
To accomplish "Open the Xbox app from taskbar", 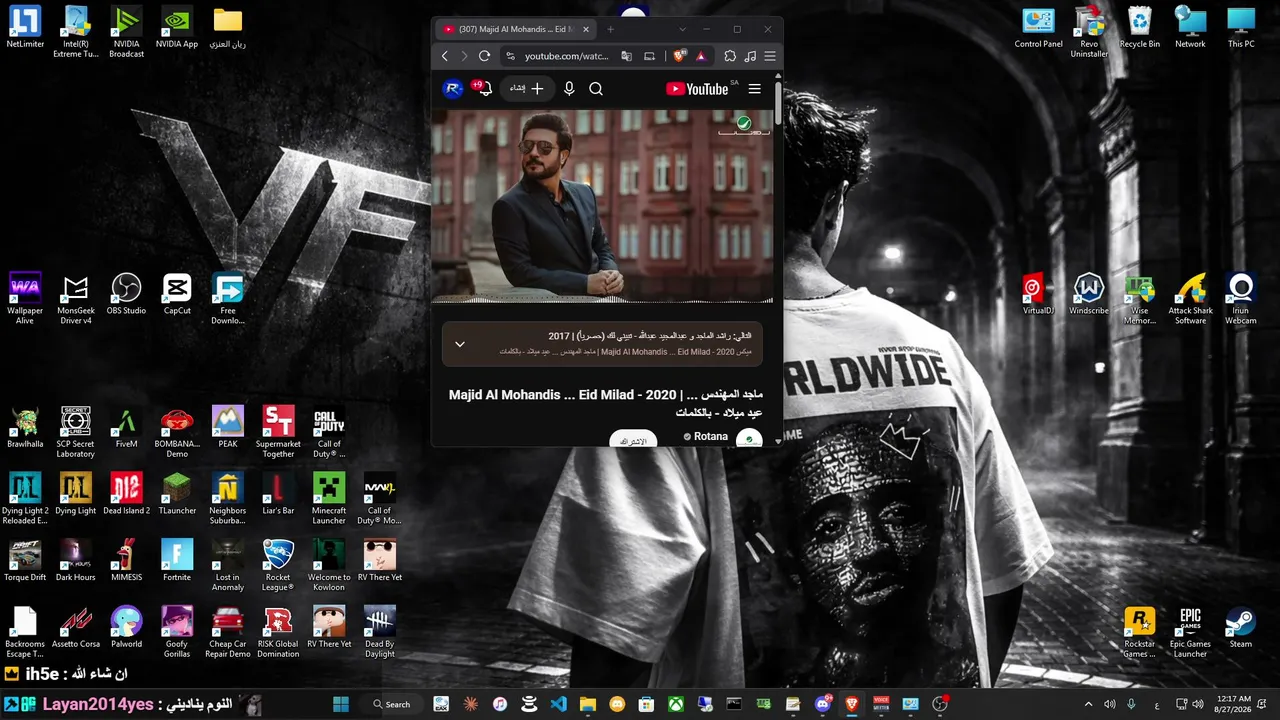I will pyautogui.click(x=676, y=704).
